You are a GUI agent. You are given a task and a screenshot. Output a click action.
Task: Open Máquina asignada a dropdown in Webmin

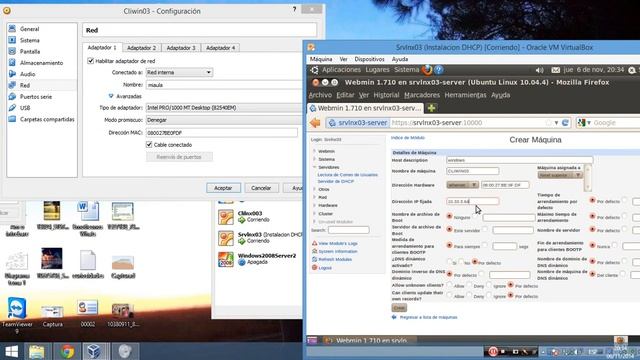[560, 175]
